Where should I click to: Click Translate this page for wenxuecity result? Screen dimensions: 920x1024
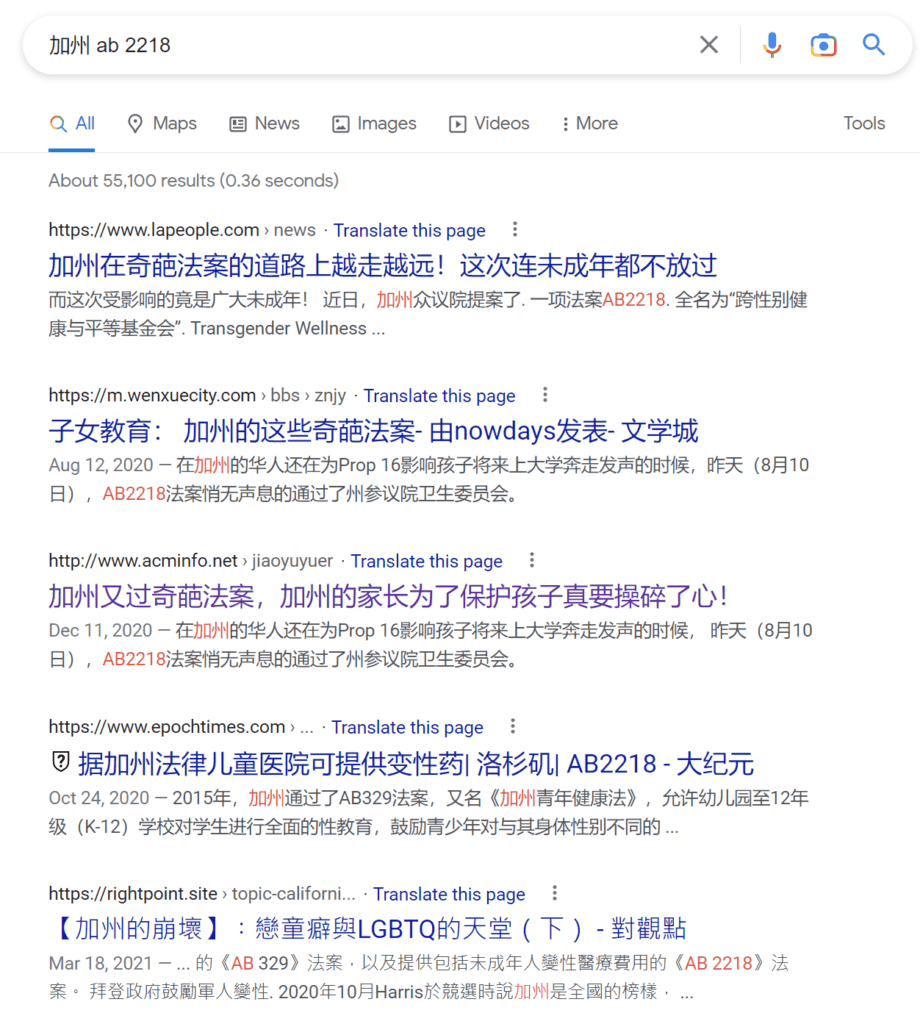(x=439, y=396)
